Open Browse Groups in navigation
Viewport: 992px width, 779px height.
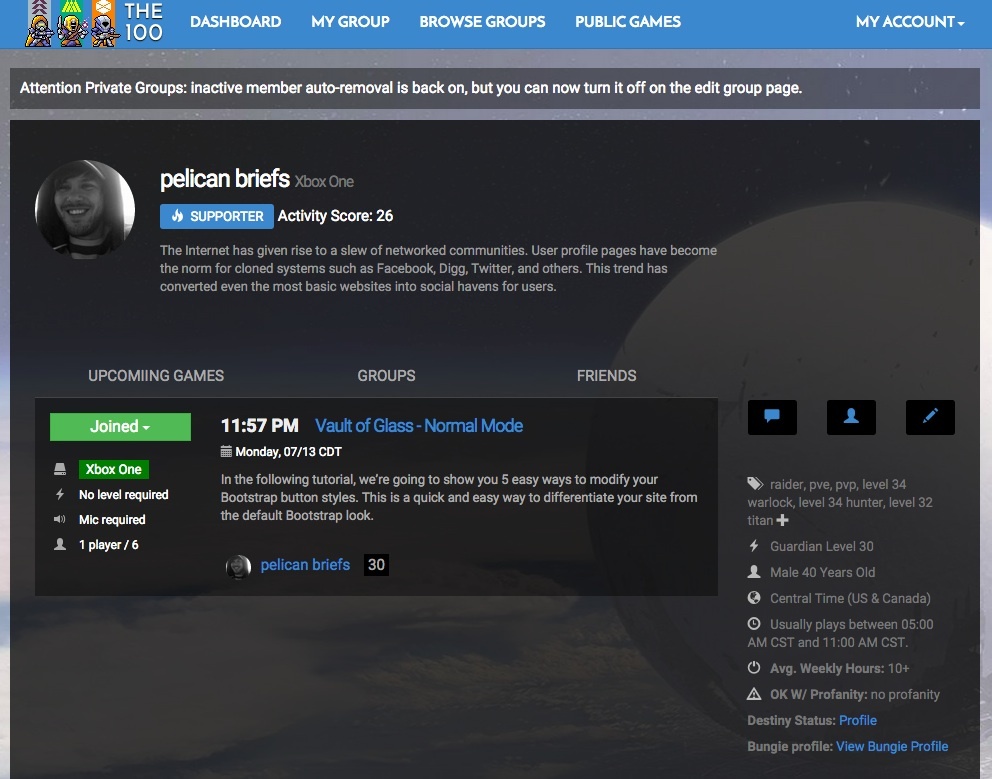point(482,21)
